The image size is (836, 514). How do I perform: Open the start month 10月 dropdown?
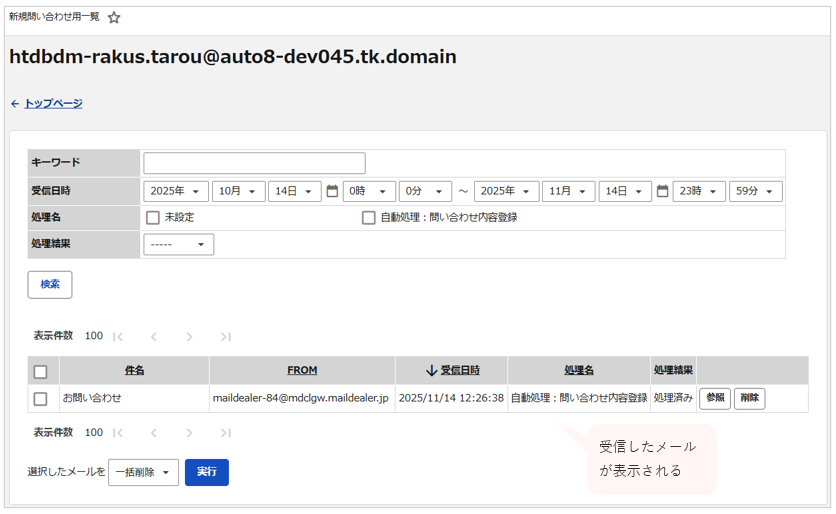(238, 191)
